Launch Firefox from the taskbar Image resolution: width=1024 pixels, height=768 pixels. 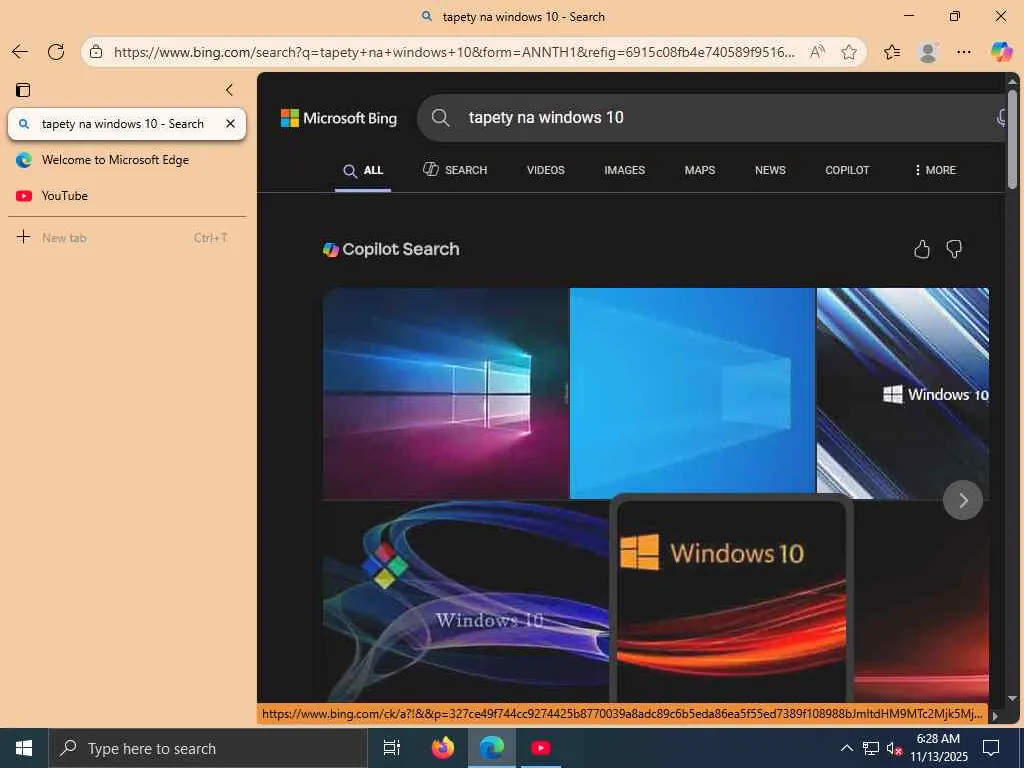coord(443,748)
